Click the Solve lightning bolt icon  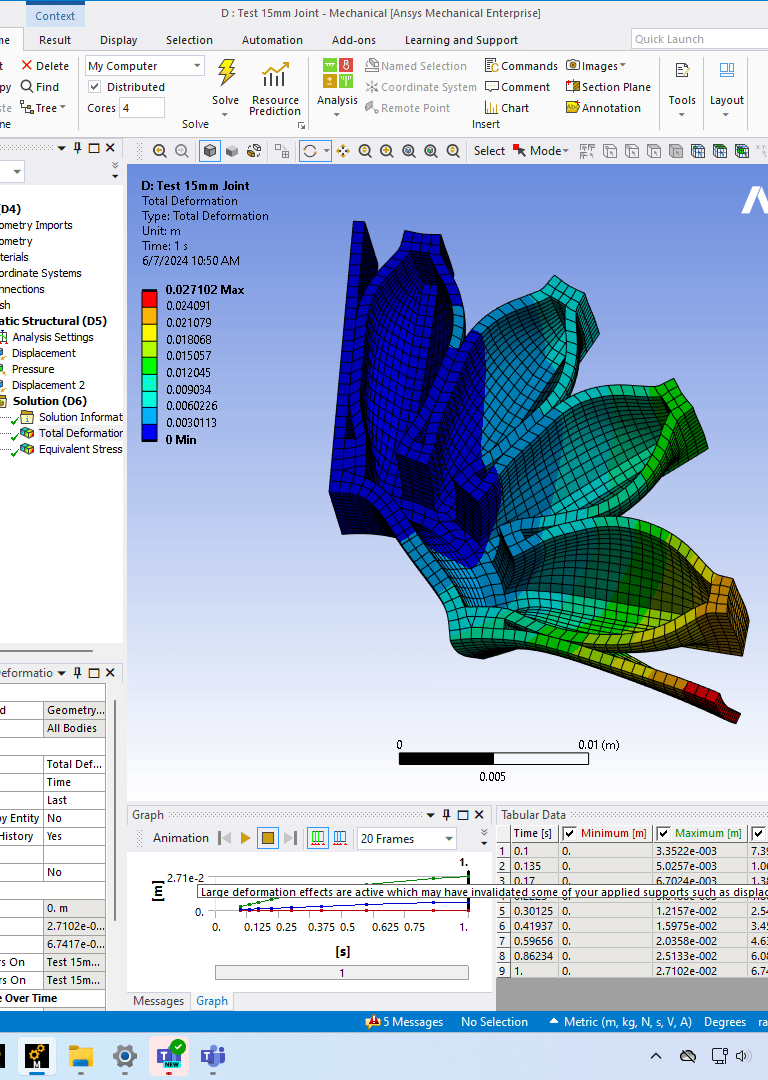coord(226,72)
